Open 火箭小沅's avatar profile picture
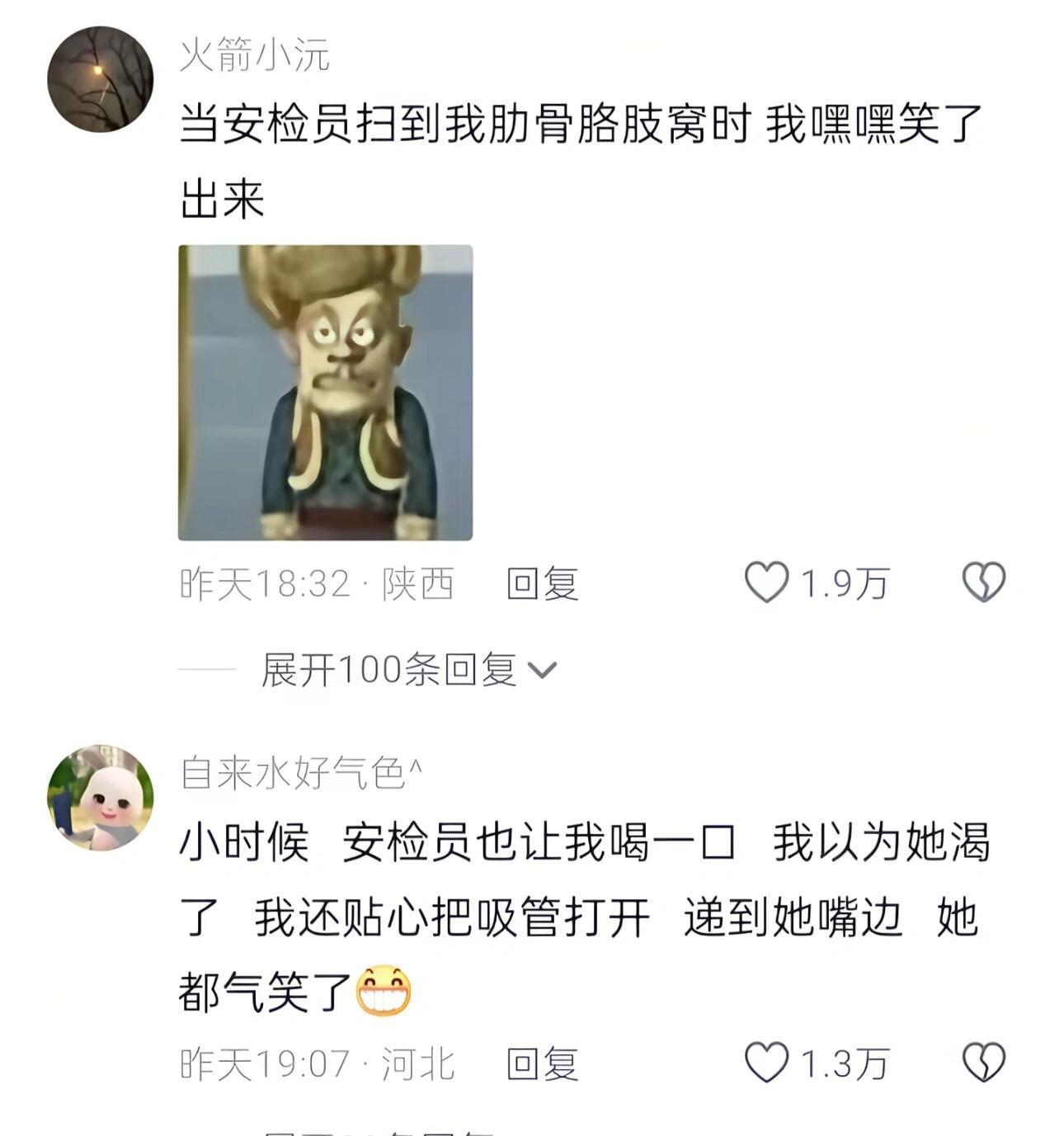Screen dimensions: 1064x1136 pyautogui.click(x=101, y=79)
